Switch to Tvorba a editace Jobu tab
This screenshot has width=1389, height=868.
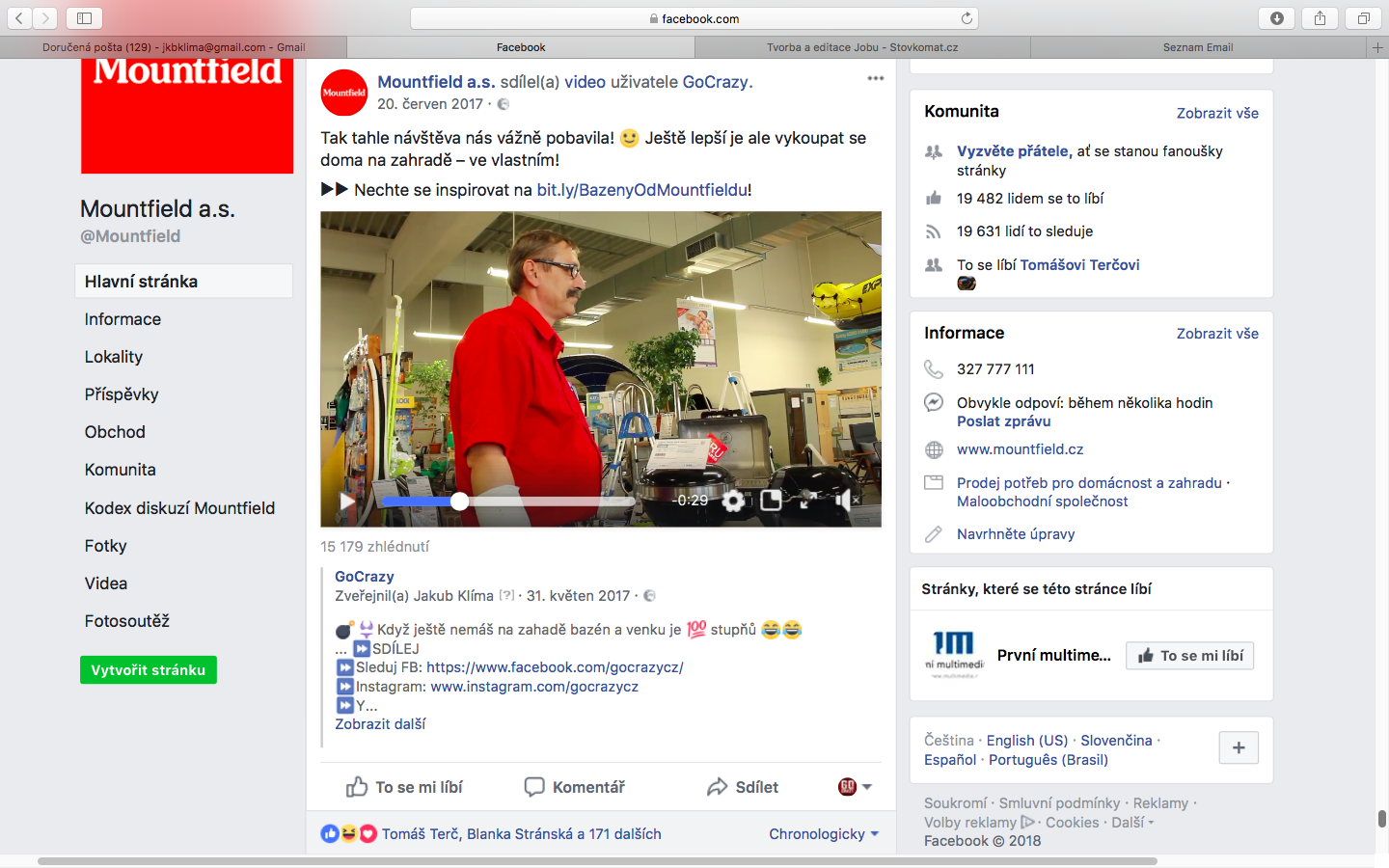click(x=862, y=47)
